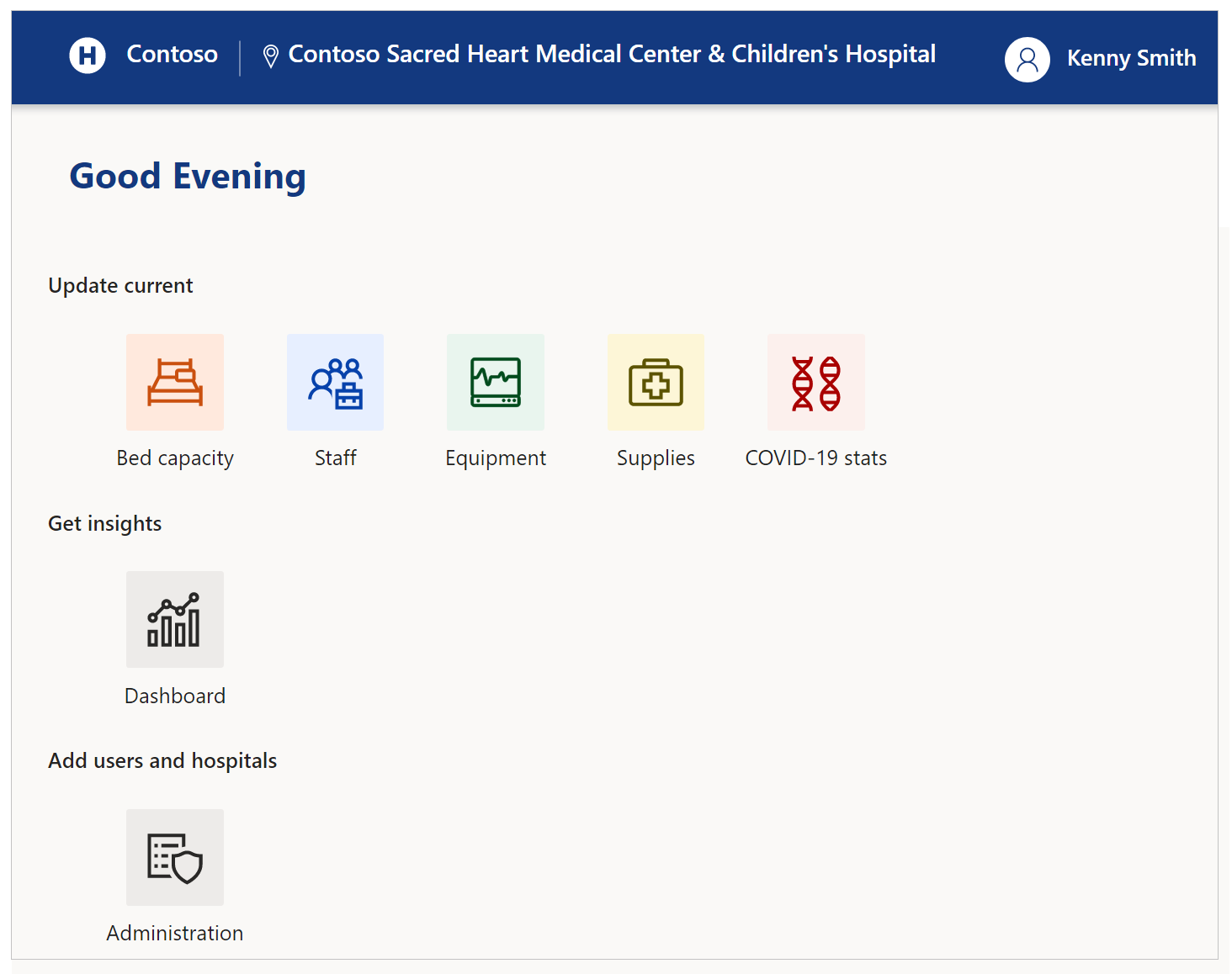Click the Contoso H logo icon
This screenshot has height=974, width=1232.
pos(88,56)
